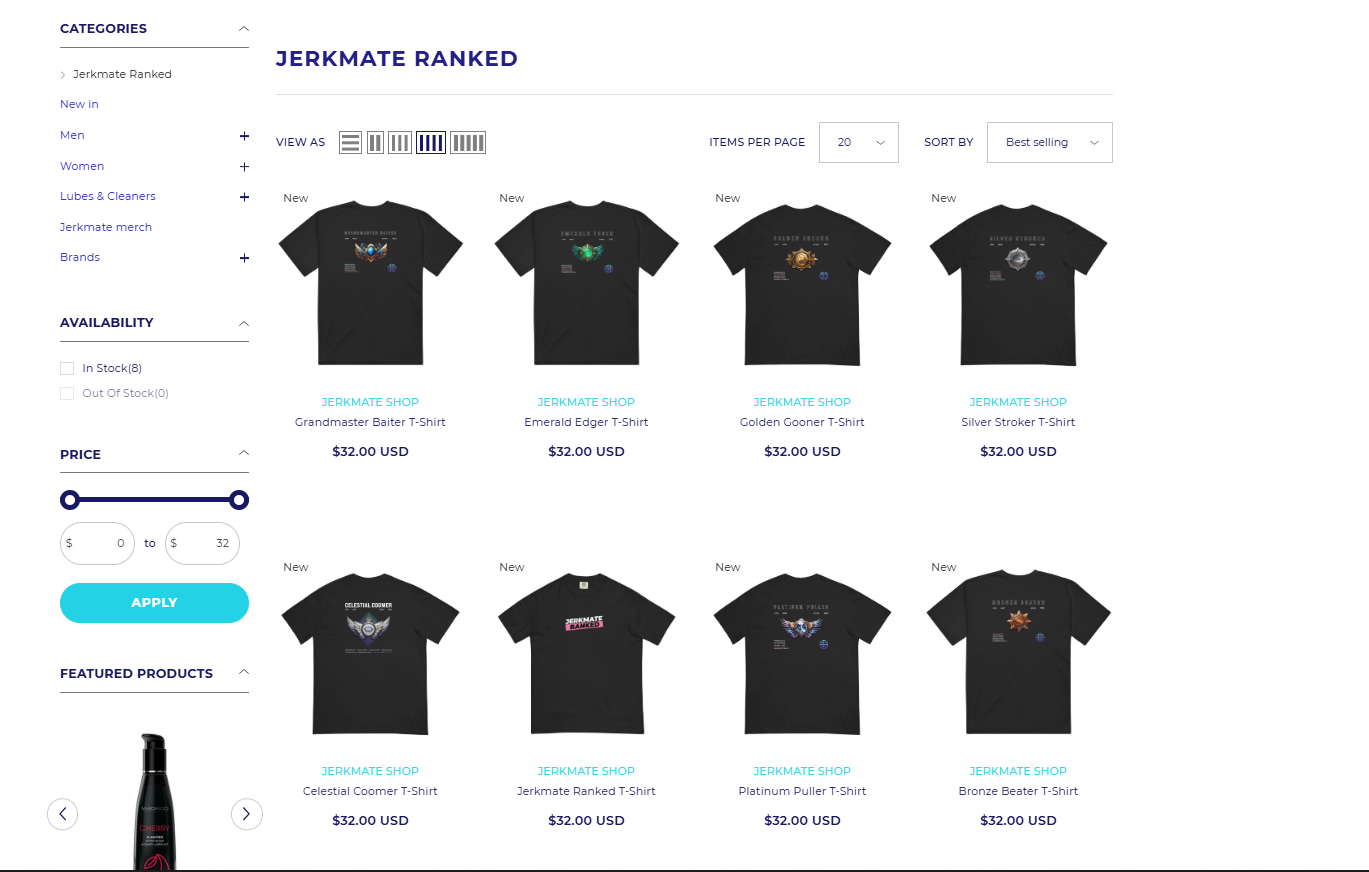Open the Items Per Page dropdown
Viewport: 1369px width, 872px height.
[x=859, y=142]
